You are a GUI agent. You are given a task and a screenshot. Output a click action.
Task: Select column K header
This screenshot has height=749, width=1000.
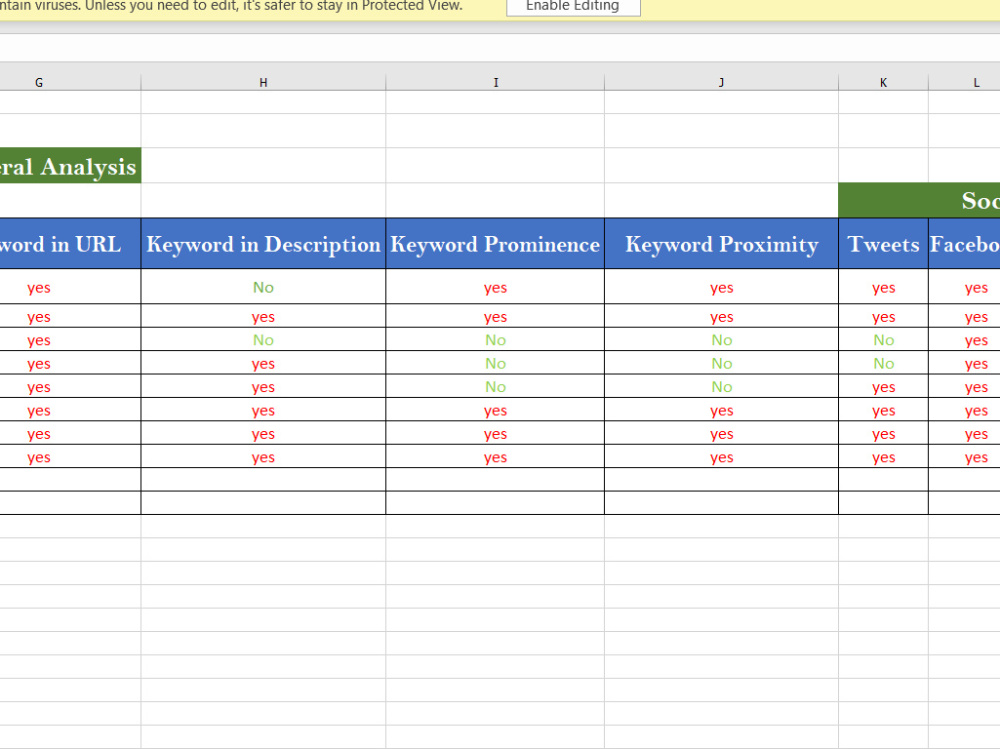(883, 82)
